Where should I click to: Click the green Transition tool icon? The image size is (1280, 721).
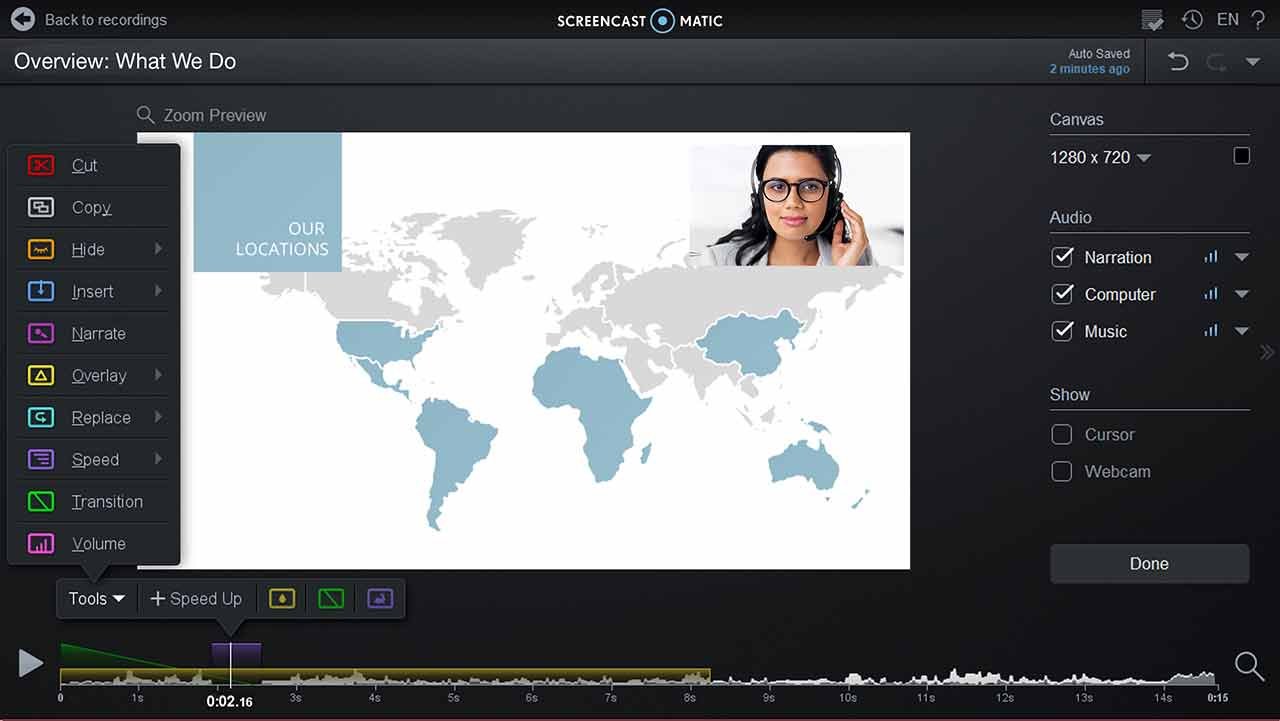[41, 502]
